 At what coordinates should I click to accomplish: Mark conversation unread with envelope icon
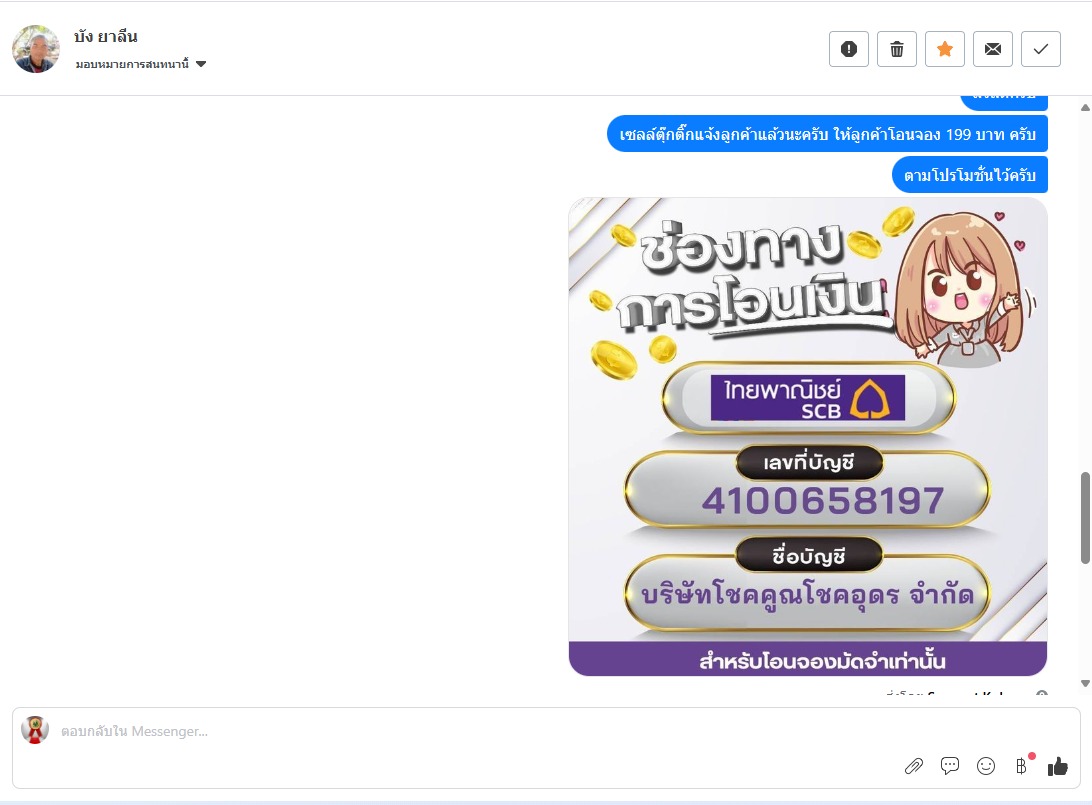click(x=992, y=49)
